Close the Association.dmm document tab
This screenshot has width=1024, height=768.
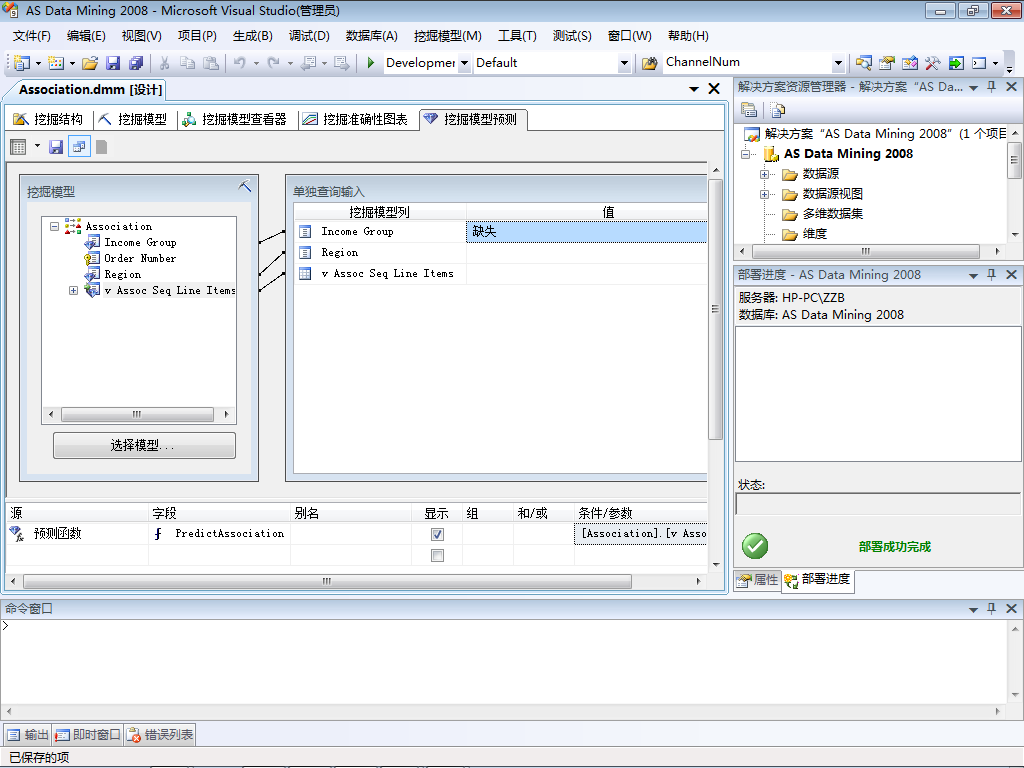[x=714, y=89]
